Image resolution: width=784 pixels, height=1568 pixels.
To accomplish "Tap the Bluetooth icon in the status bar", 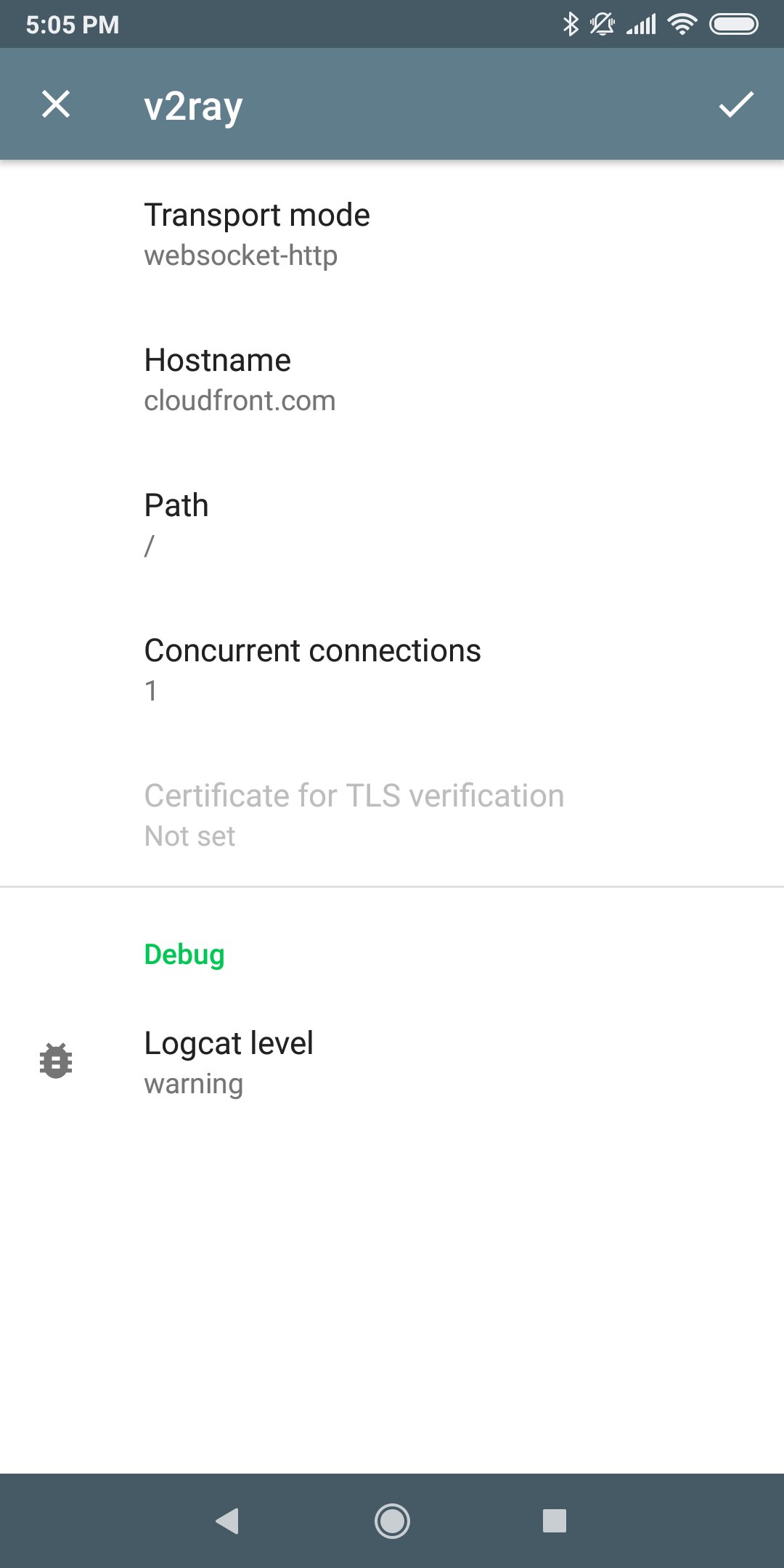I will 571,24.
